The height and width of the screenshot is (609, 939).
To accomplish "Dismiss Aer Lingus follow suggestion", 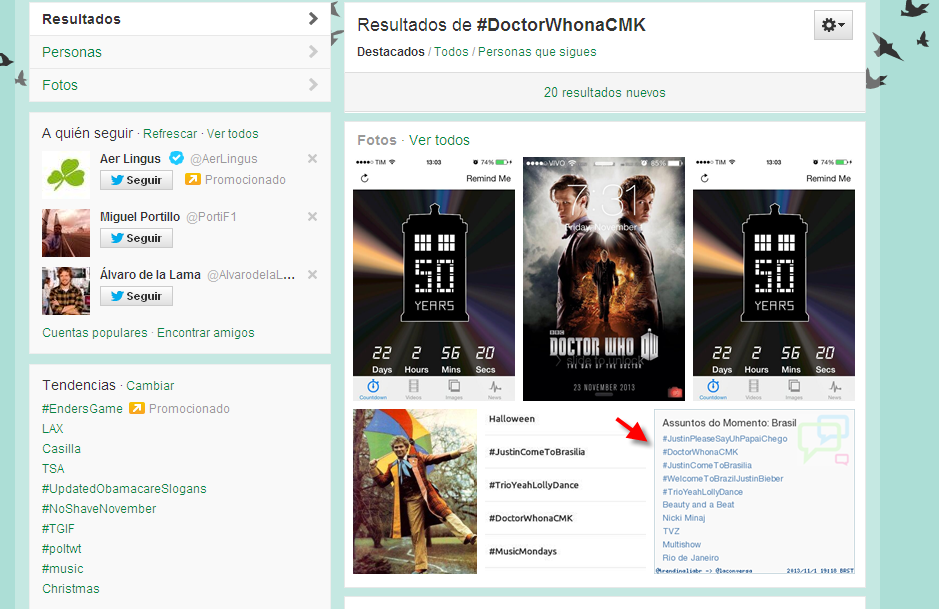I will 312,159.
